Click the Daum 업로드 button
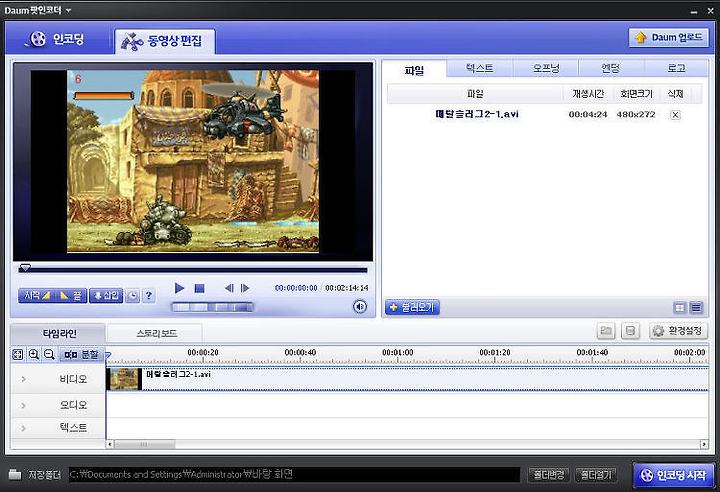Image resolution: width=720 pixels, height=492 pixels. pyautogui.click(x=669, y=38)
